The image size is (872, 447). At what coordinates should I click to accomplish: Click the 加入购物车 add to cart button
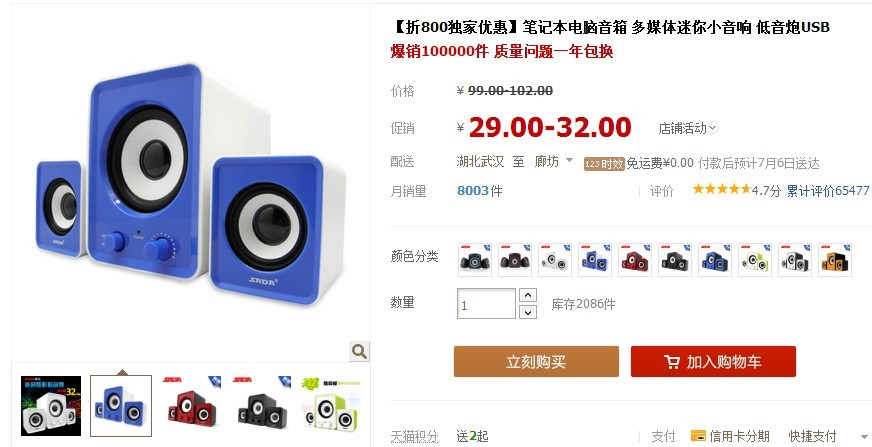point(713,361)
